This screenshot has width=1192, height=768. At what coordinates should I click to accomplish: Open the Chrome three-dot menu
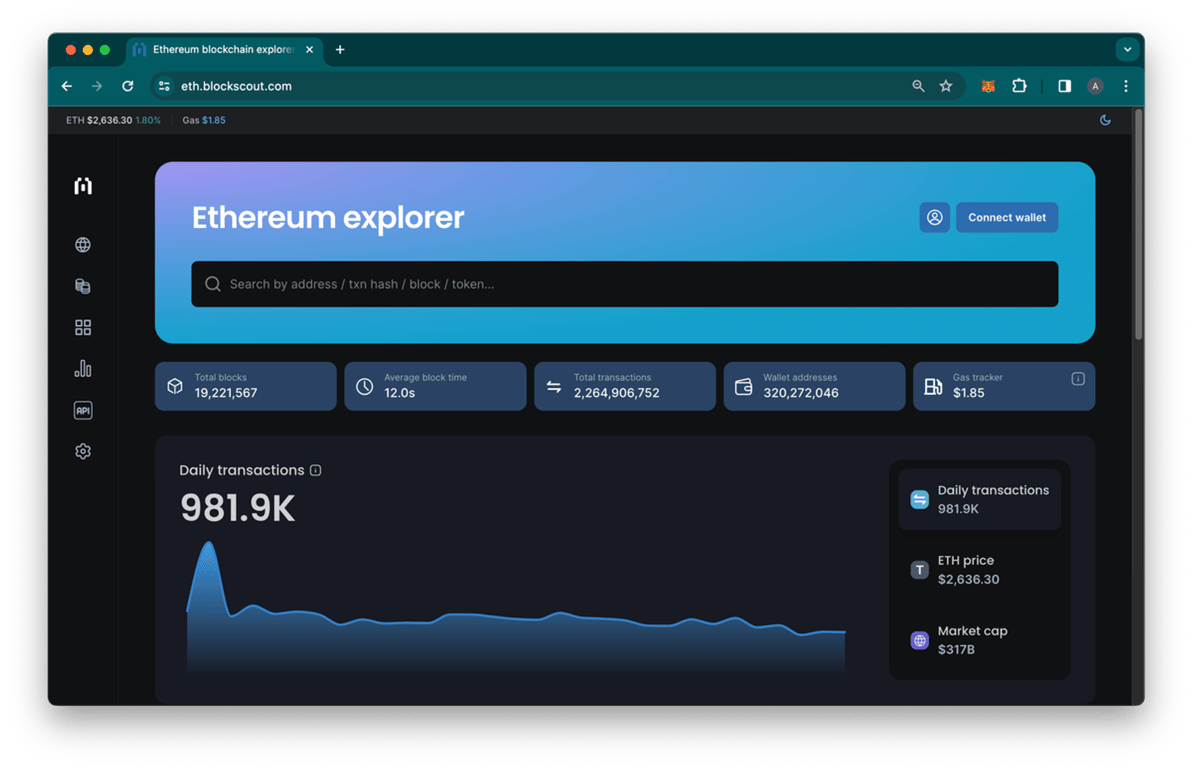[1126, 86]
